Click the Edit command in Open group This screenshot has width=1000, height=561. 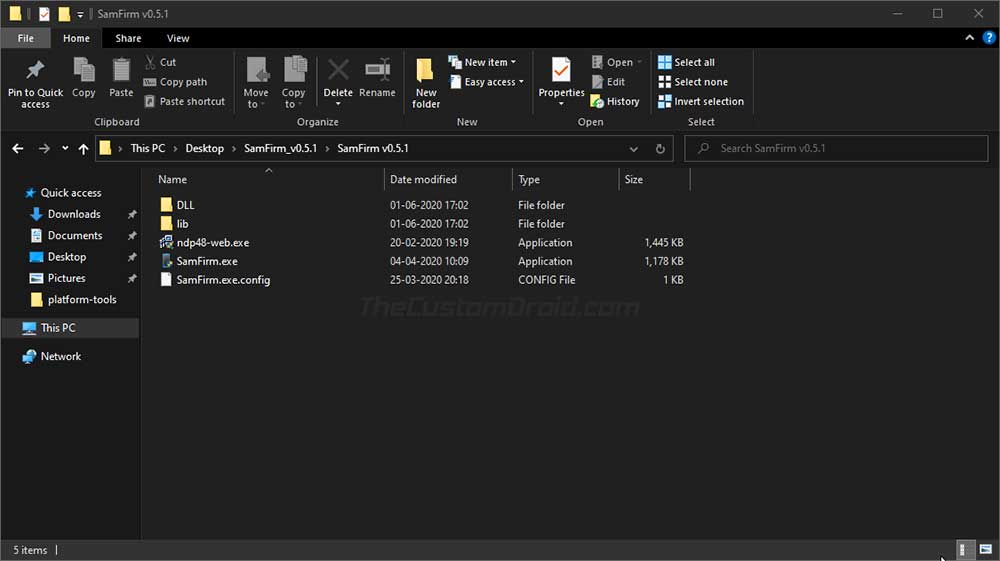(608, 82)
